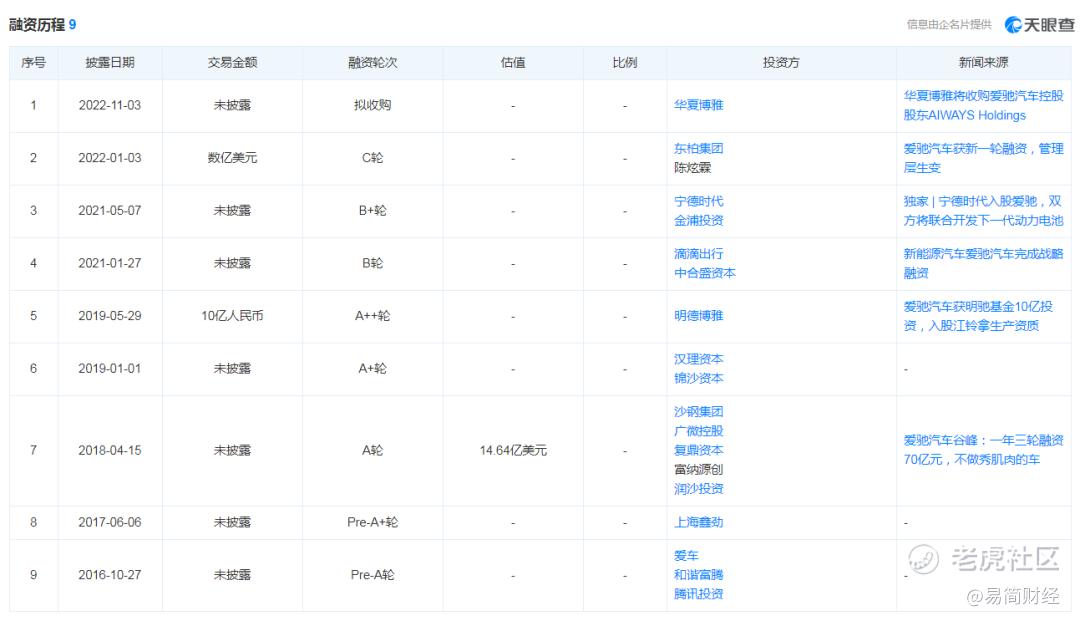Click the 融资历程 section title

pyautogui.click(x=37, y=25)
